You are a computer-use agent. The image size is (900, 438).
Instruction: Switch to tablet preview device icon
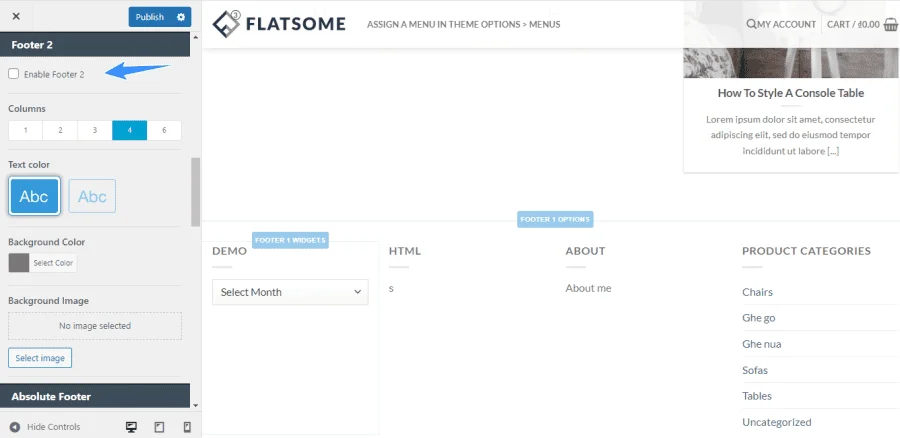pos(160,427)
